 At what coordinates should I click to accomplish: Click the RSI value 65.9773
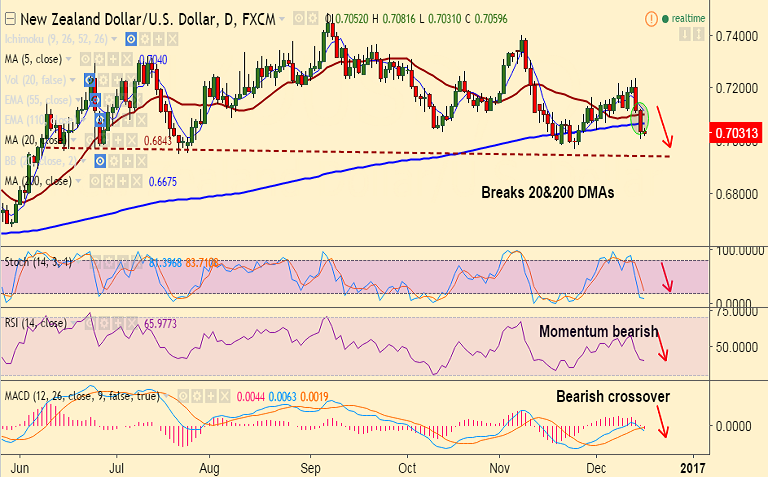click(x=161, y=324)
